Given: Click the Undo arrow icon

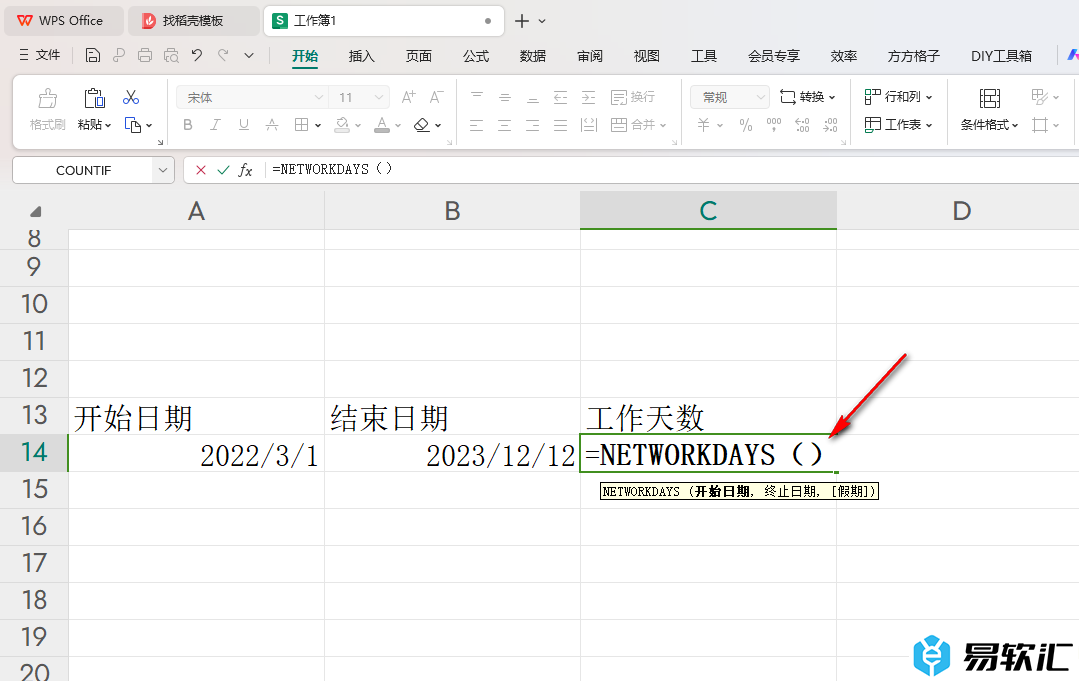Looking at the screenshot, I should [197, 55].
